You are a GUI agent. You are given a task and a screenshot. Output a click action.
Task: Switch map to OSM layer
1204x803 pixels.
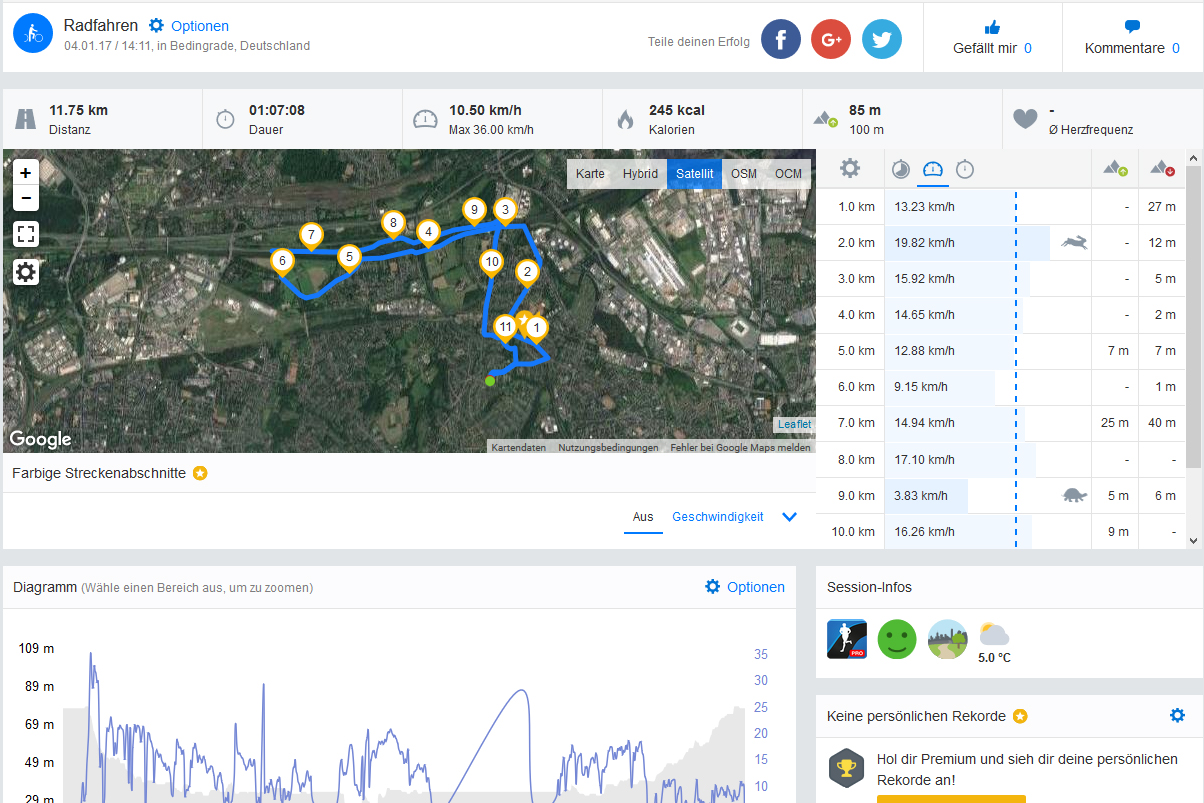743,174
